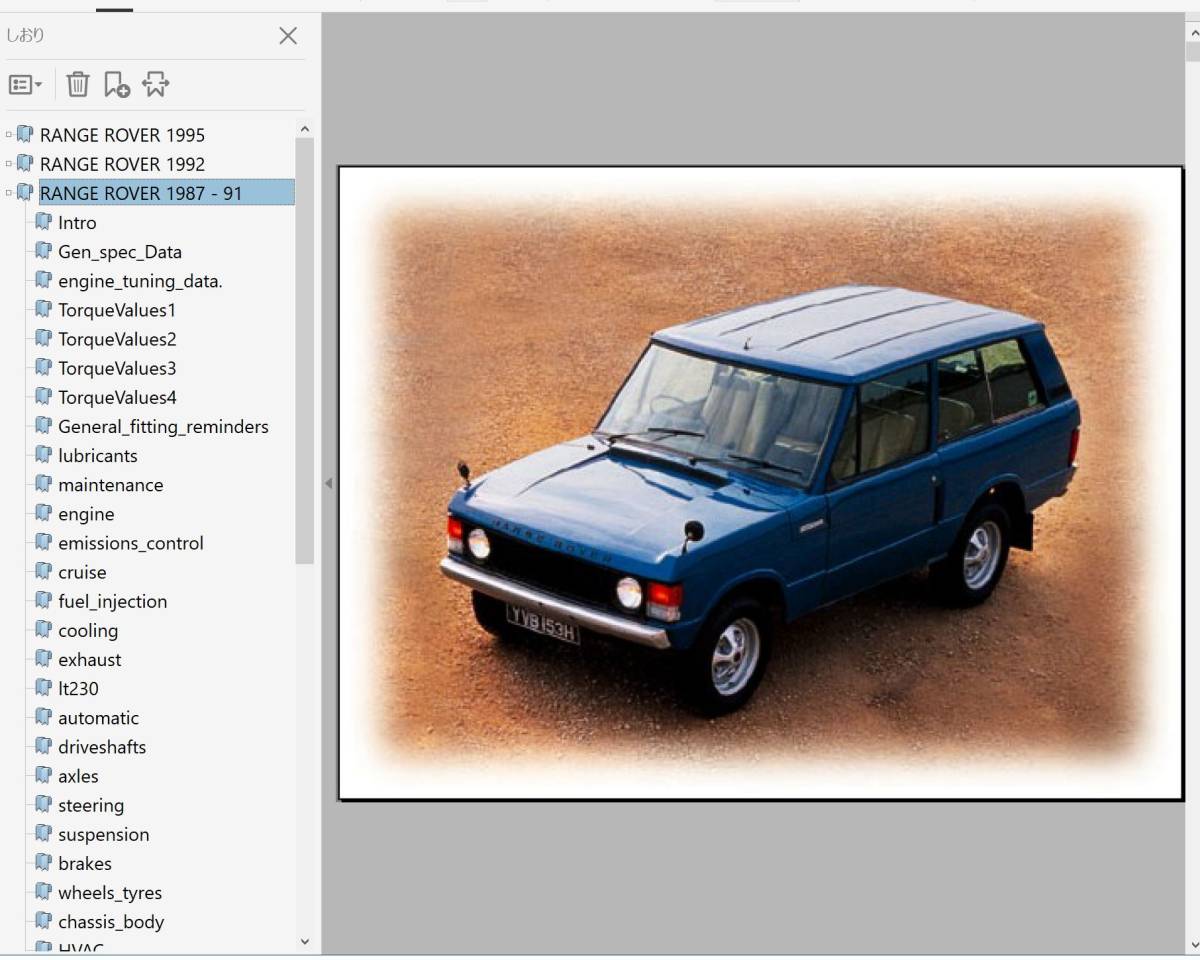Open the bookmark options menu icon

coord(25,85)
